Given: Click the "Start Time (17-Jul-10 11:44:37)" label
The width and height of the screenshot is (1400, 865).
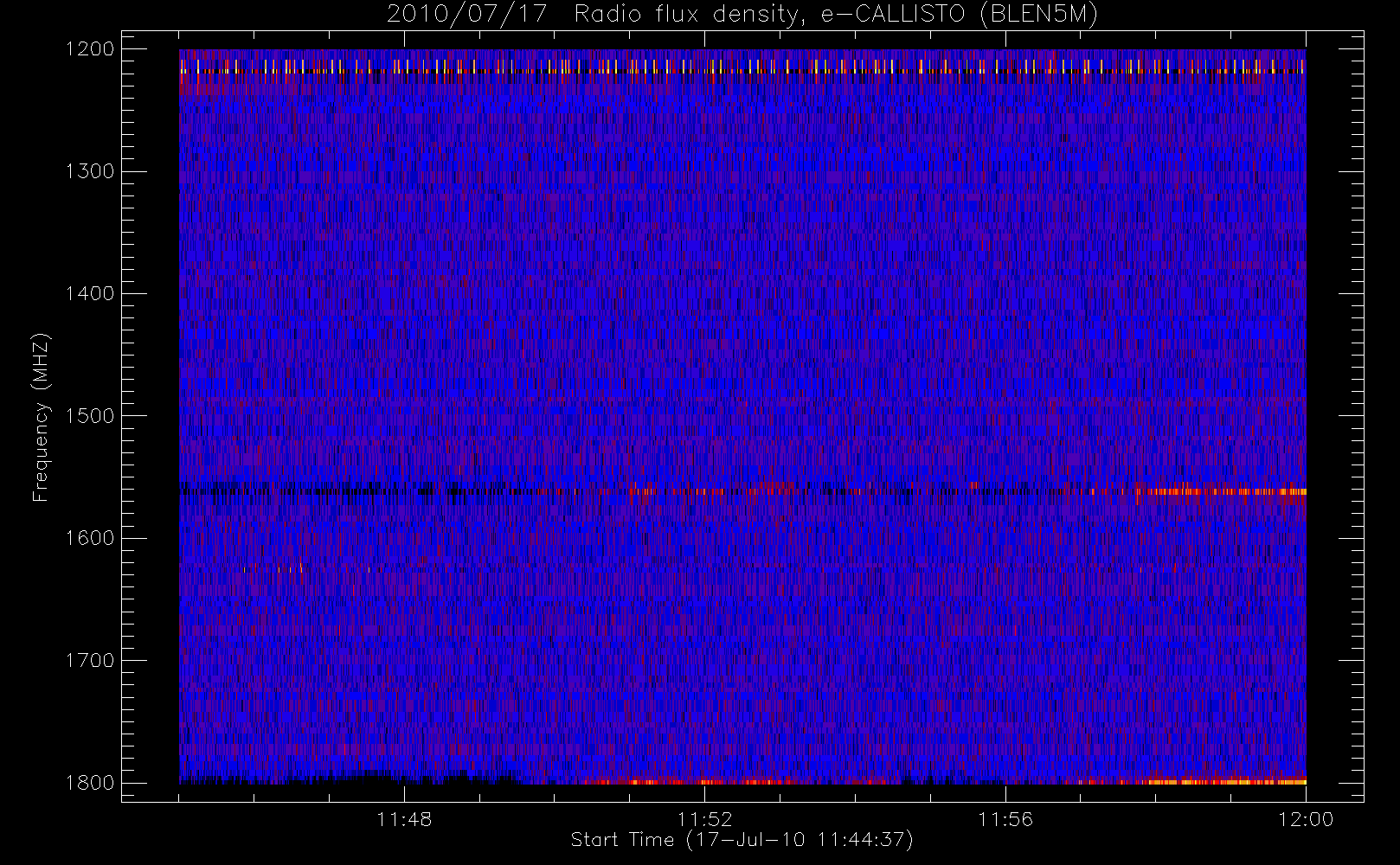Looking at the screenshot, I should coord(742,840).
